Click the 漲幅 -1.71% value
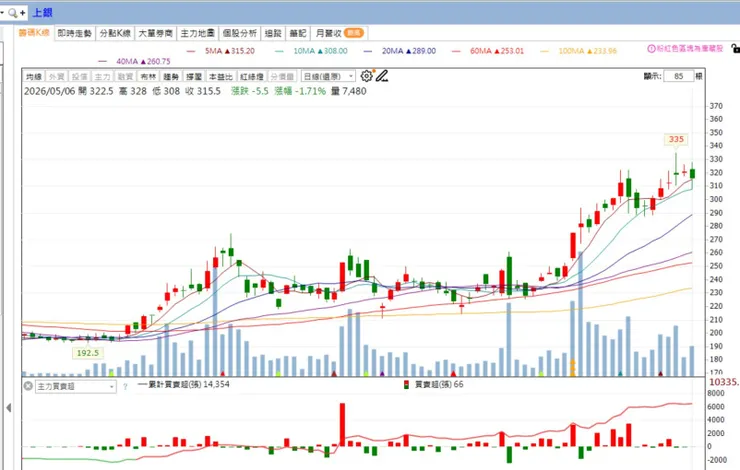Image resolution: width=740 pixels, height=470 pixels. pyautogui.click(x=300, y=91)
